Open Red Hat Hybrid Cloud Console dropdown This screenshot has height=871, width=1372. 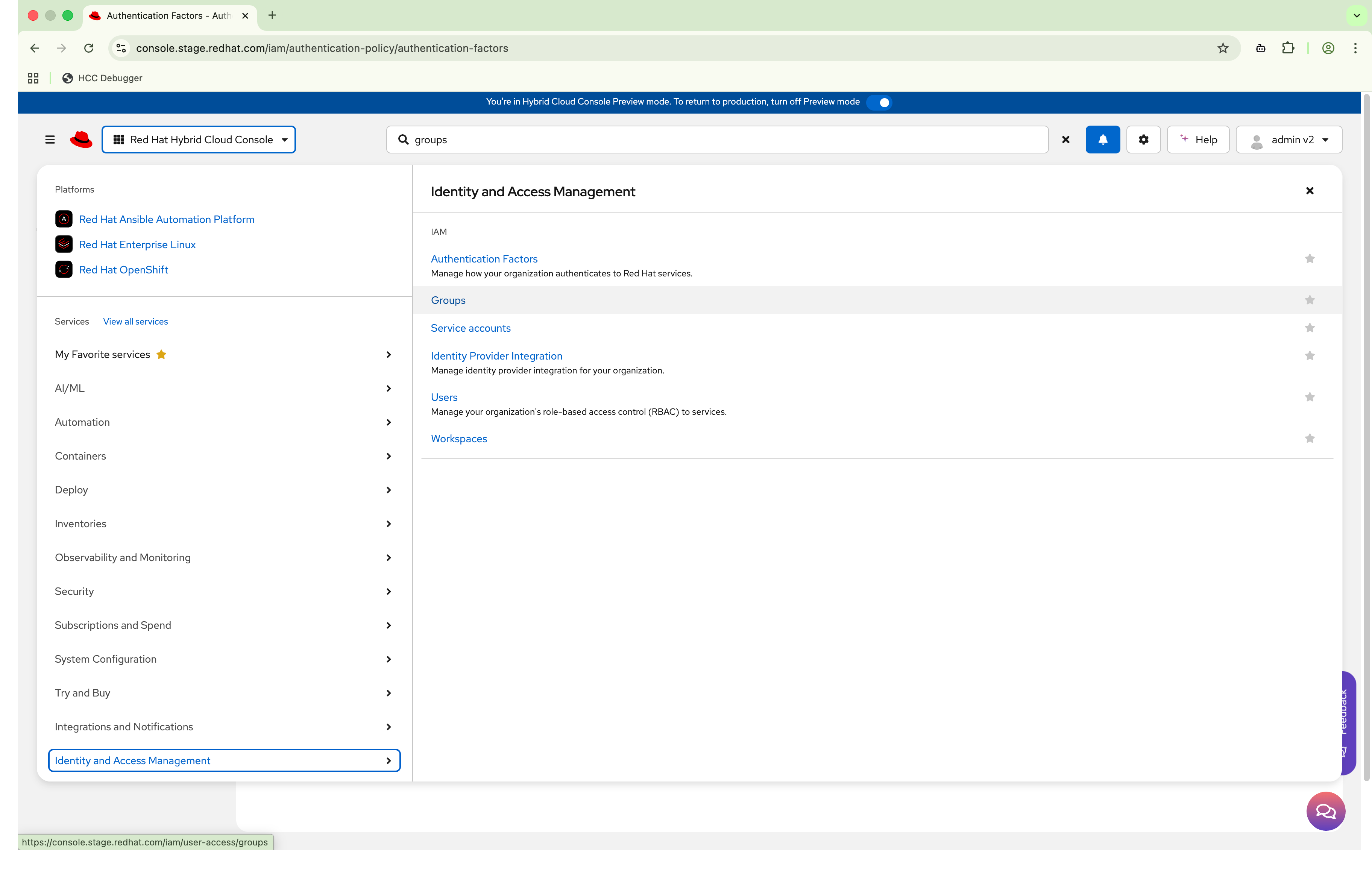tap(198, 140)
